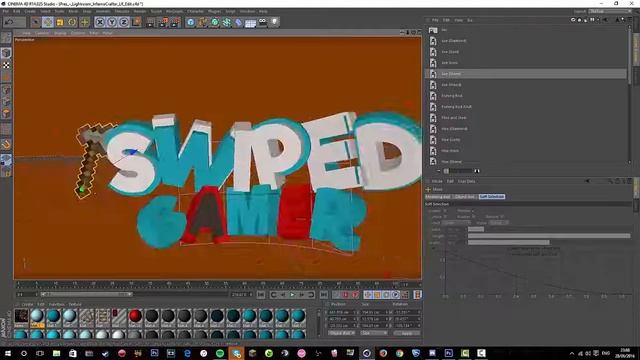
Task: Open the viewport Cameras menu
Action: click(42, 33)
